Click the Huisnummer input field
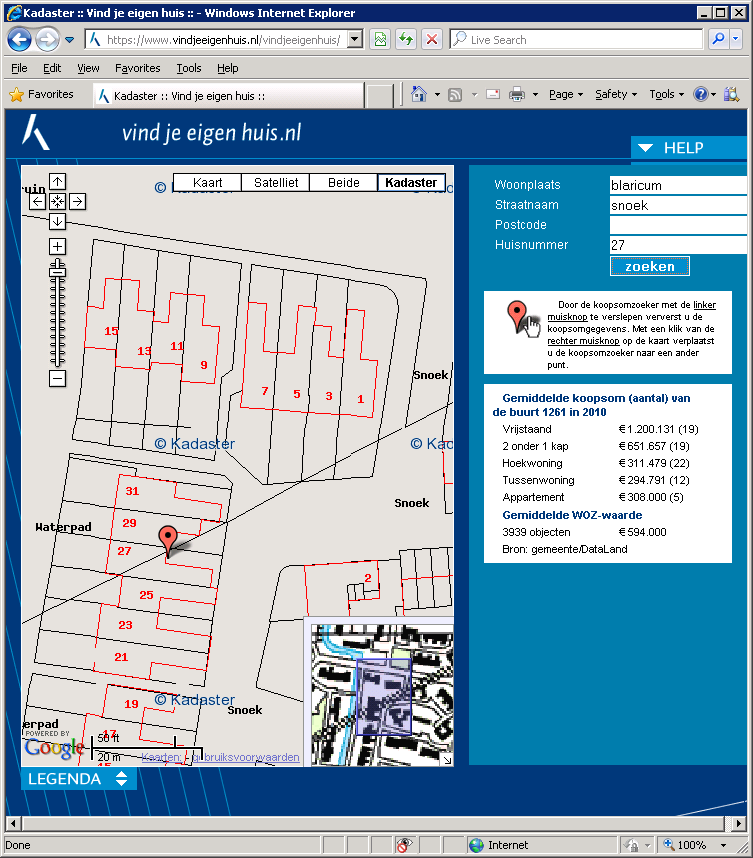Screen dimensions: 753x858 click(678, 245)
